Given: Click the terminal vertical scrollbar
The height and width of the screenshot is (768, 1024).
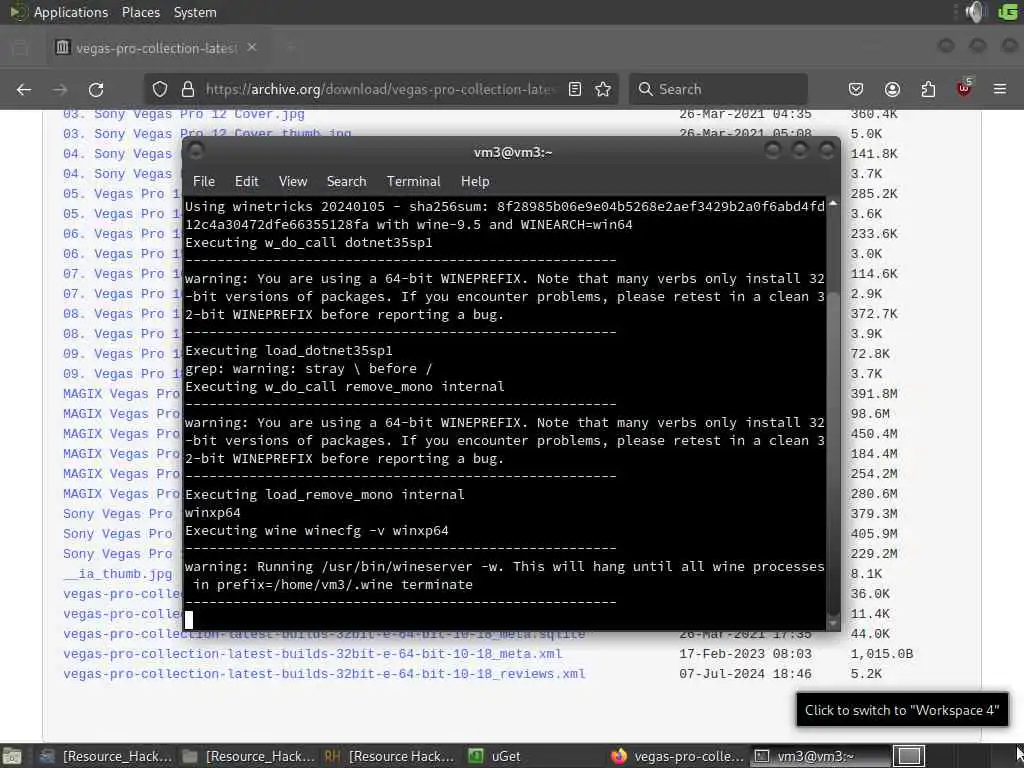Looking at the screenshot, I should [833, 413].
